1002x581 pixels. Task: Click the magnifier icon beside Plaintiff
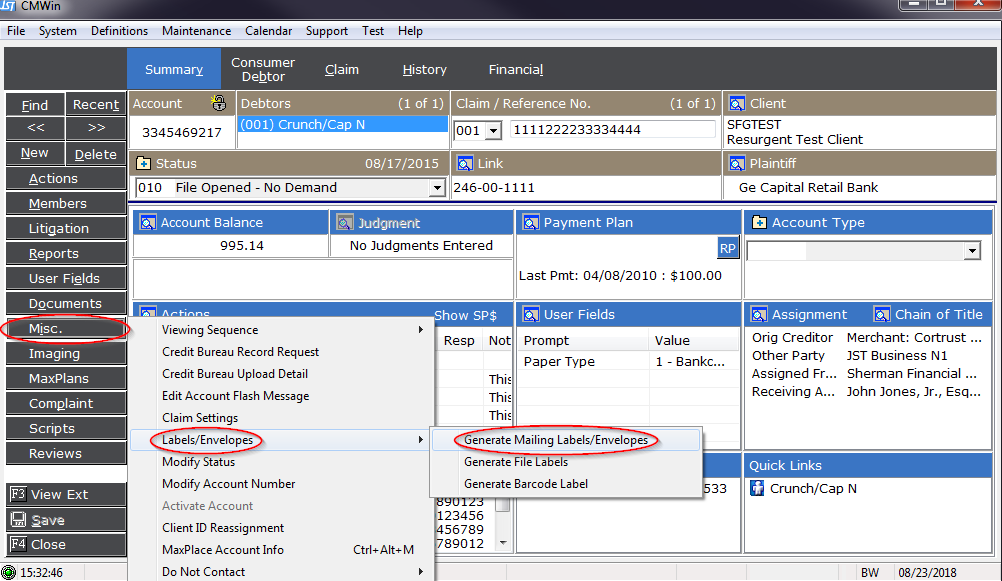pos(737,163)
